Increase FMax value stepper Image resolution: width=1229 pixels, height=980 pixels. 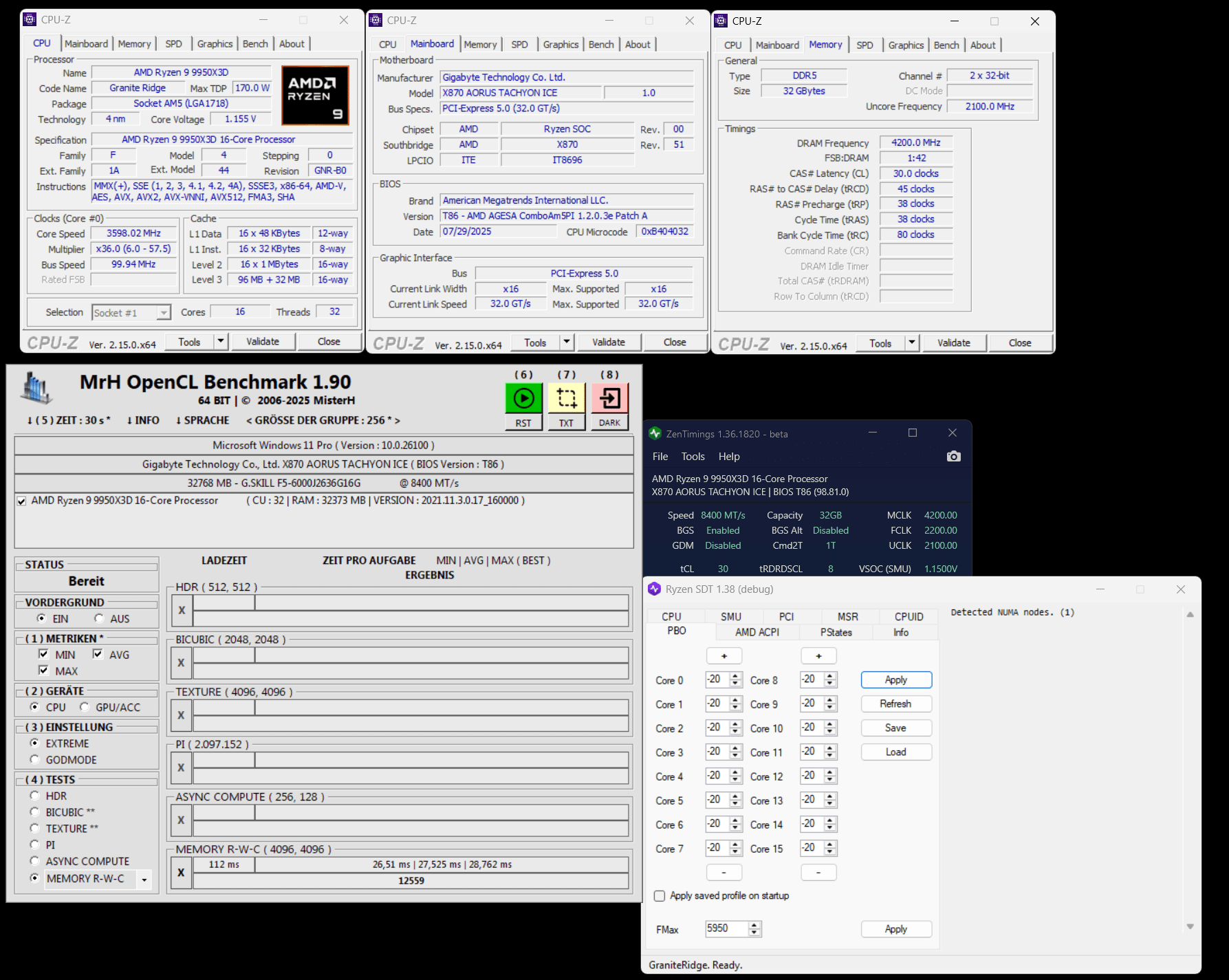755,925
